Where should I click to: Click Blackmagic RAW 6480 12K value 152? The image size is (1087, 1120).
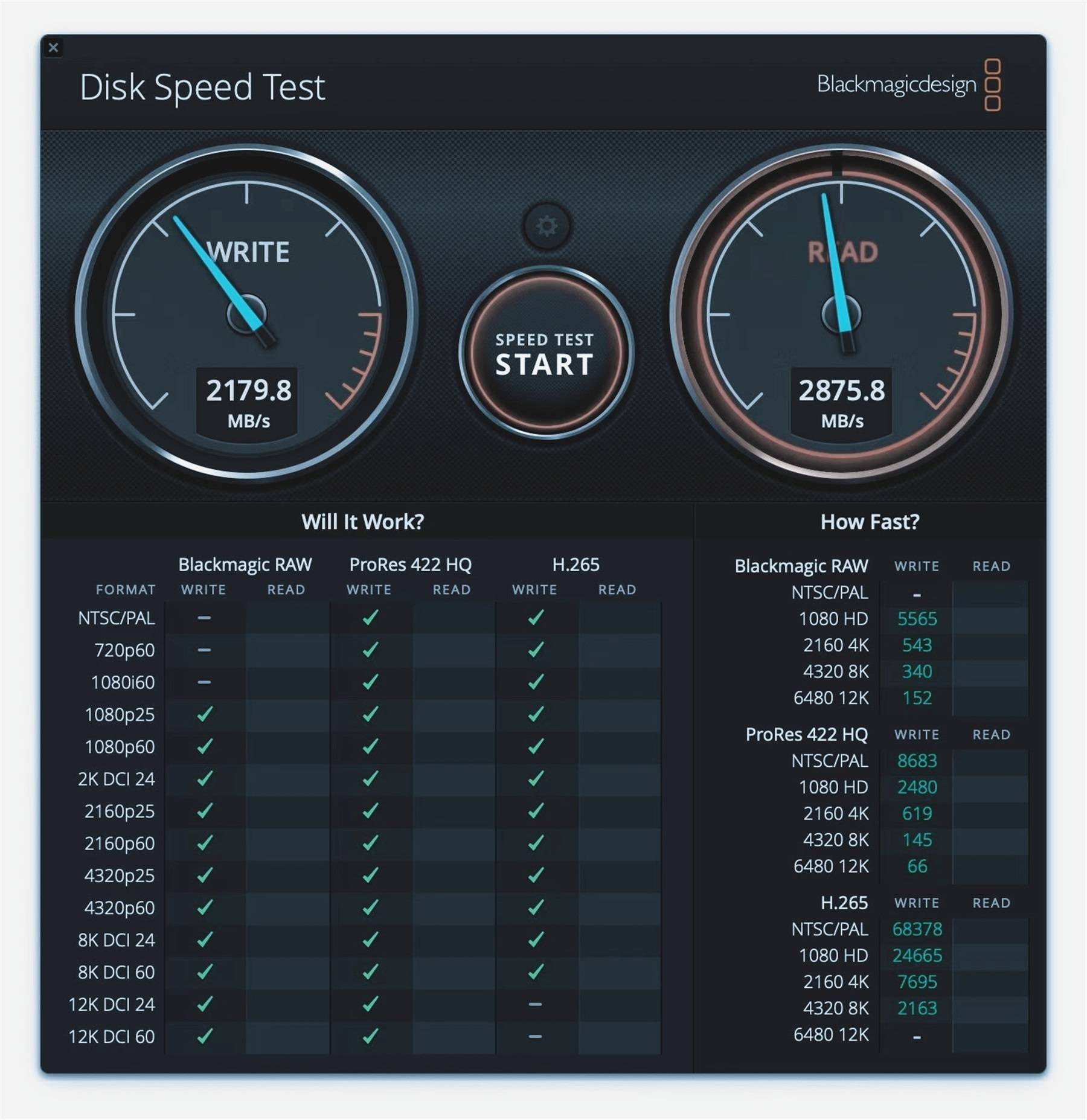click(x=917, y=698)
